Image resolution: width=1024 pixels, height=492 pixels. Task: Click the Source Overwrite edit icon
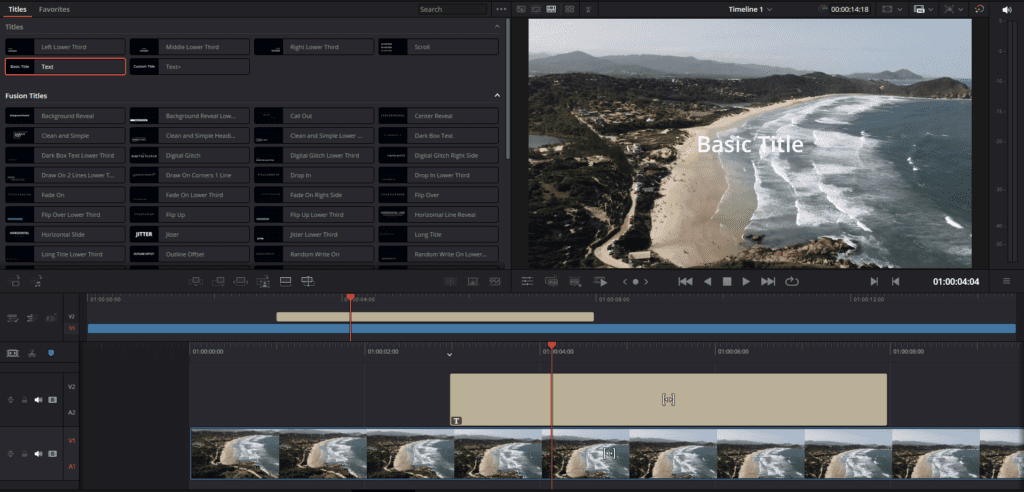pyautogui.click(x=308, y=282)
